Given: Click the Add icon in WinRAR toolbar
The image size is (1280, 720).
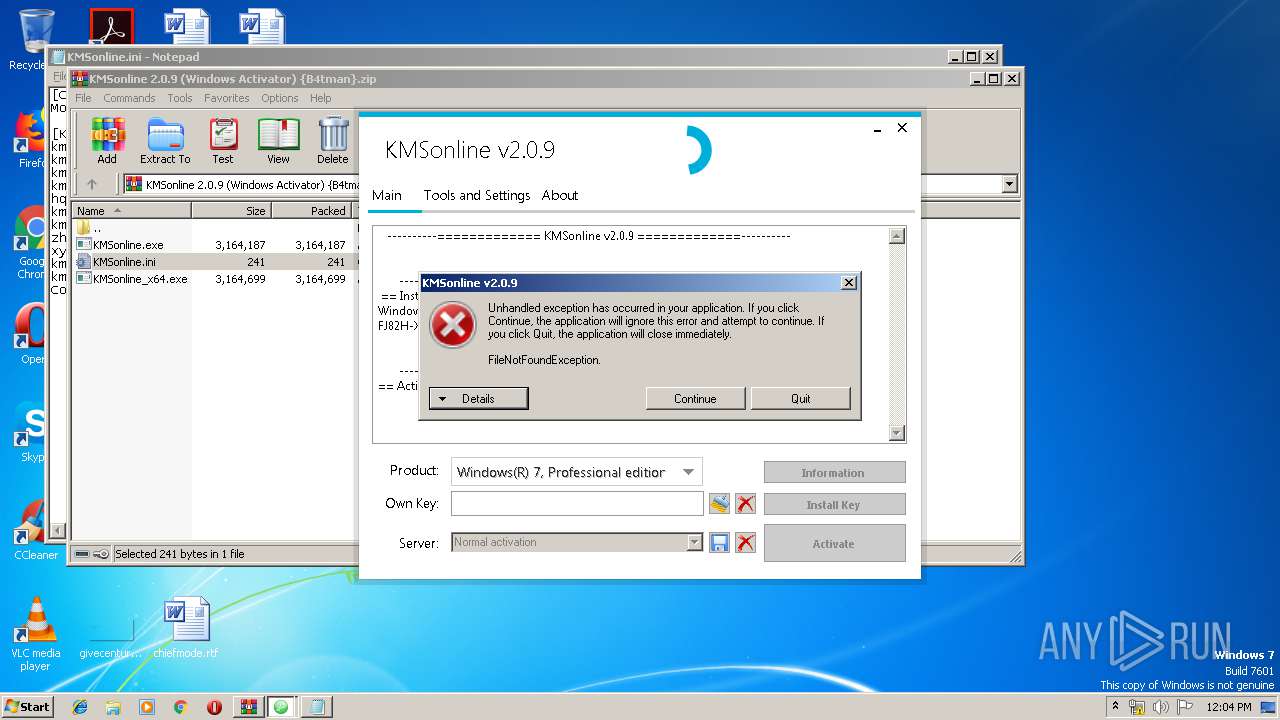Looking at the screenshot, I should (x=107, y=141).
